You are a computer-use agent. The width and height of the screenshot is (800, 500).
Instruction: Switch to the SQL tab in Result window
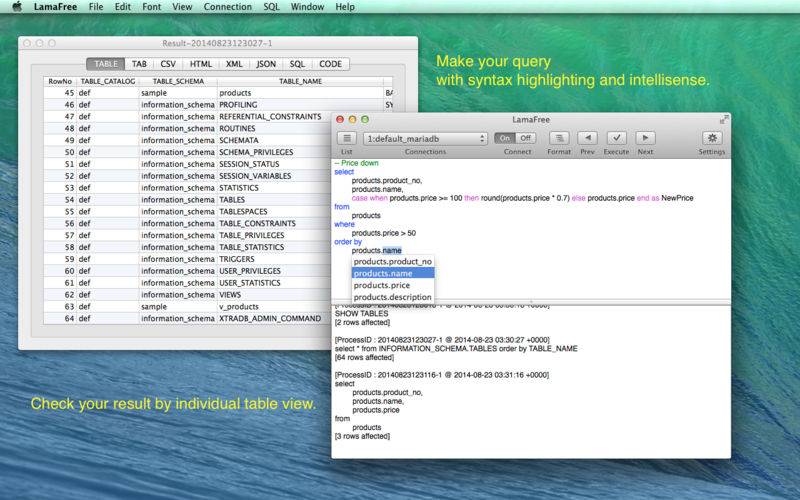[x=297, y=64]
